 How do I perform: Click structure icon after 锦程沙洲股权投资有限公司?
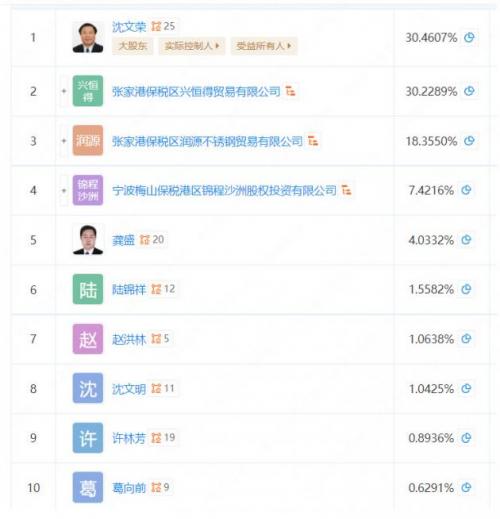(x=347, y=190)
